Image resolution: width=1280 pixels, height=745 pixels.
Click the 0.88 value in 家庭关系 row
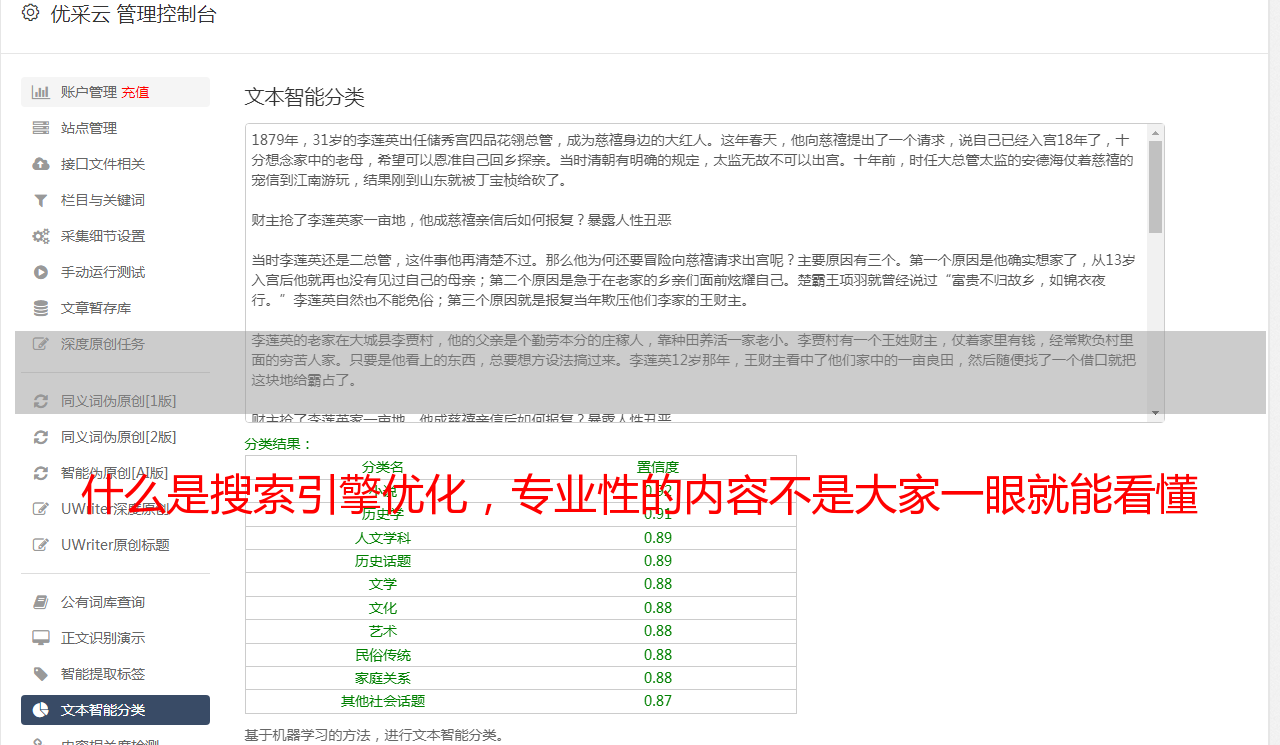[658, 678]
